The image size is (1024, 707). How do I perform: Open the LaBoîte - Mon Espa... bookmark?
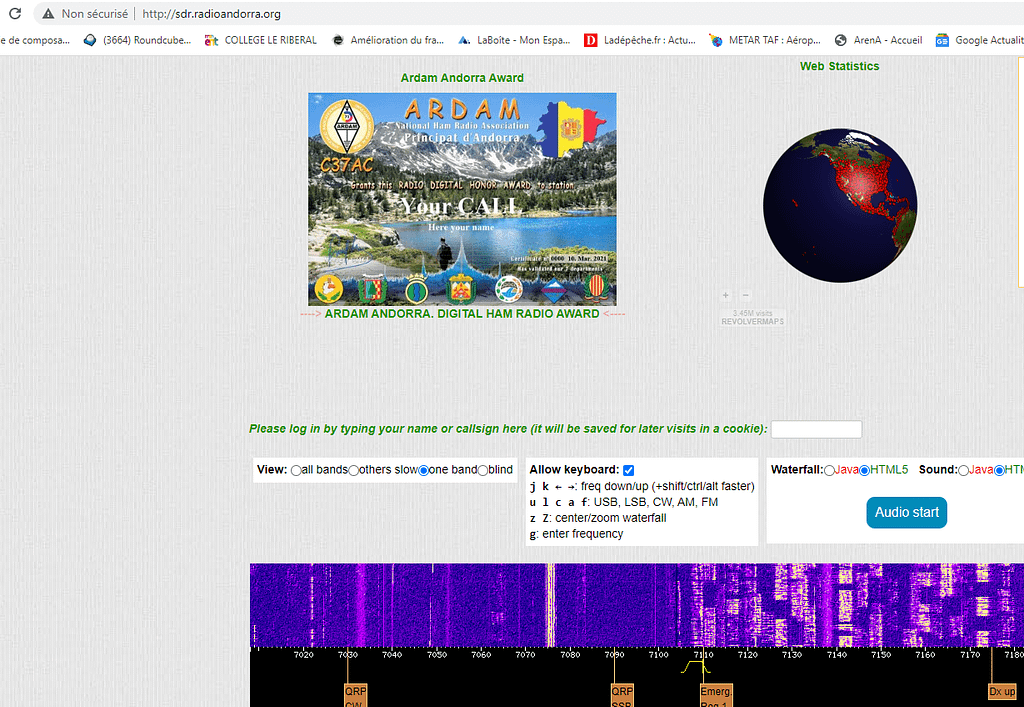pyautogui.click(x=513, y=40)
